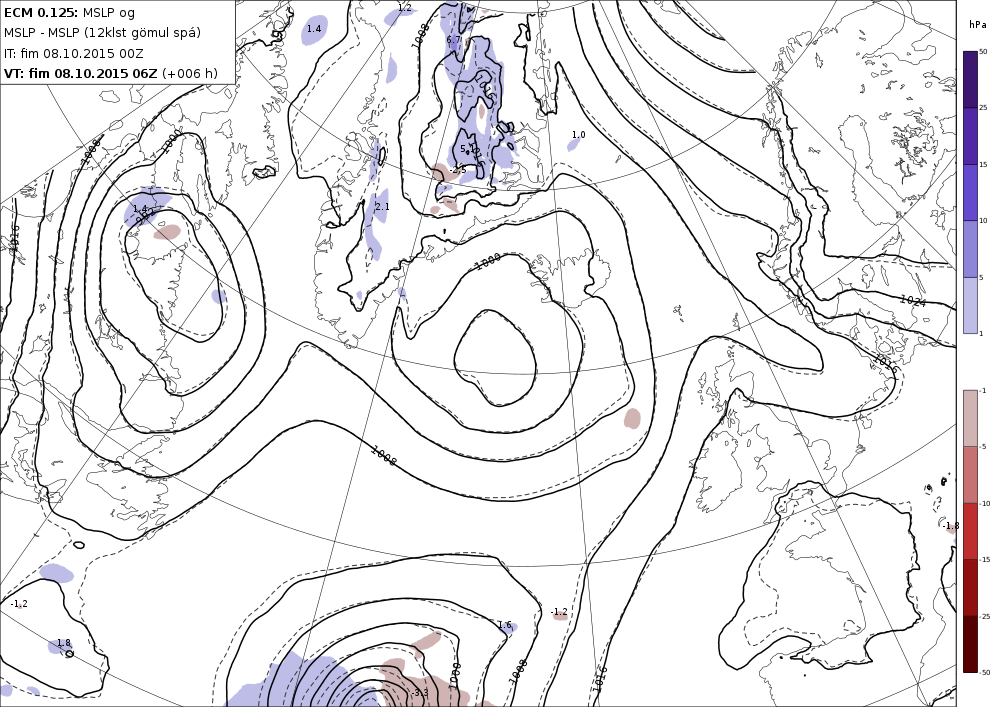This screenshot has width=1000, height=707.
Task: Click the "1024" isobar contour label
Action: 913,300
